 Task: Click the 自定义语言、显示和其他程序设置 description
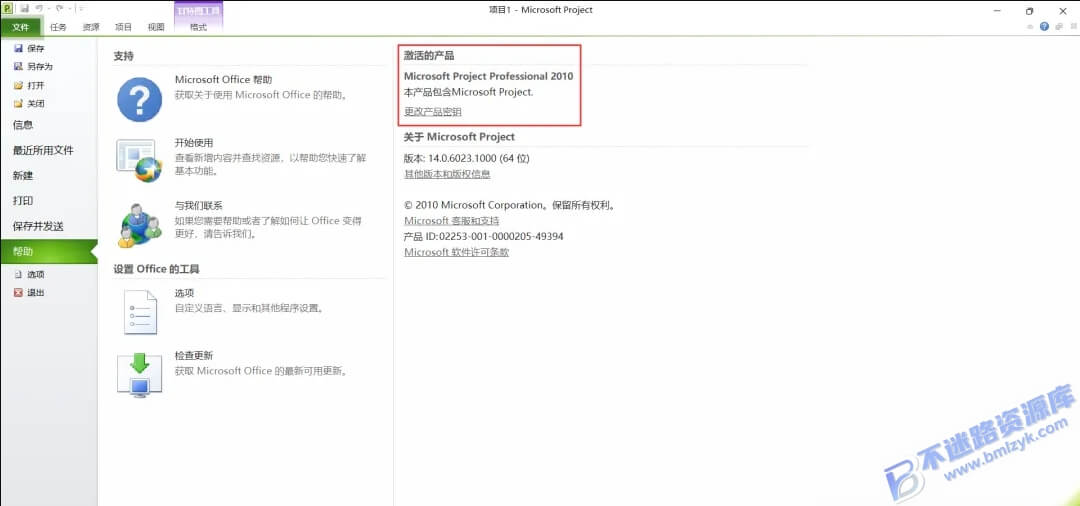tap(249, 308)
